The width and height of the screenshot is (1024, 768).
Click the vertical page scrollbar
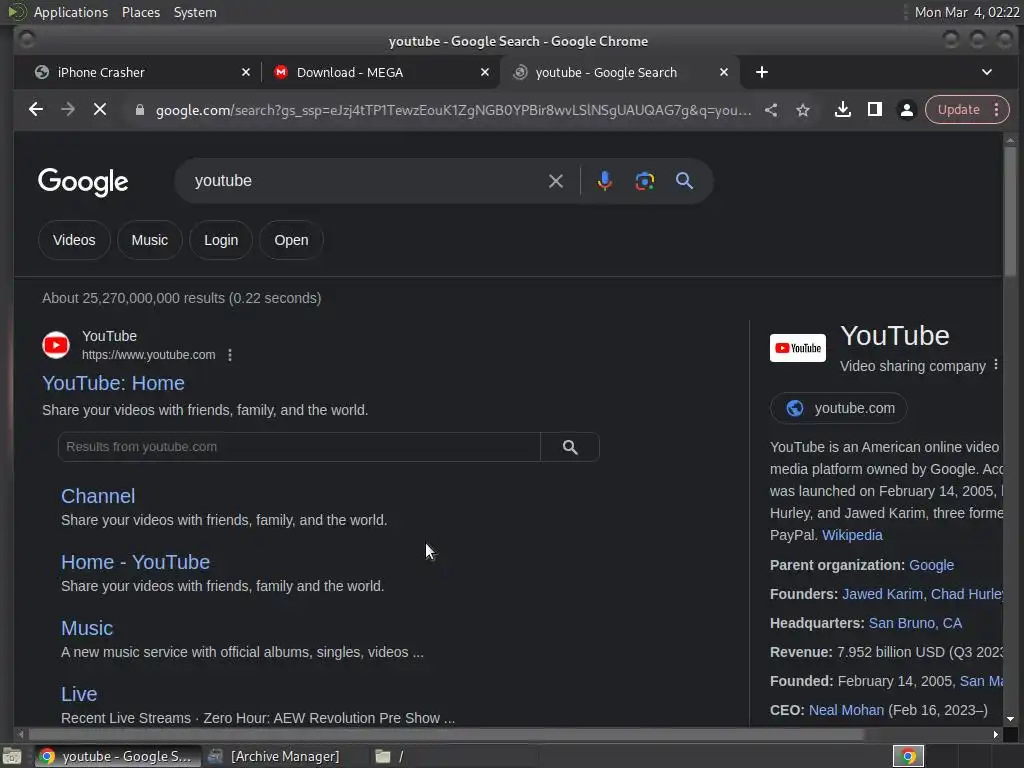pos(1010,211)
